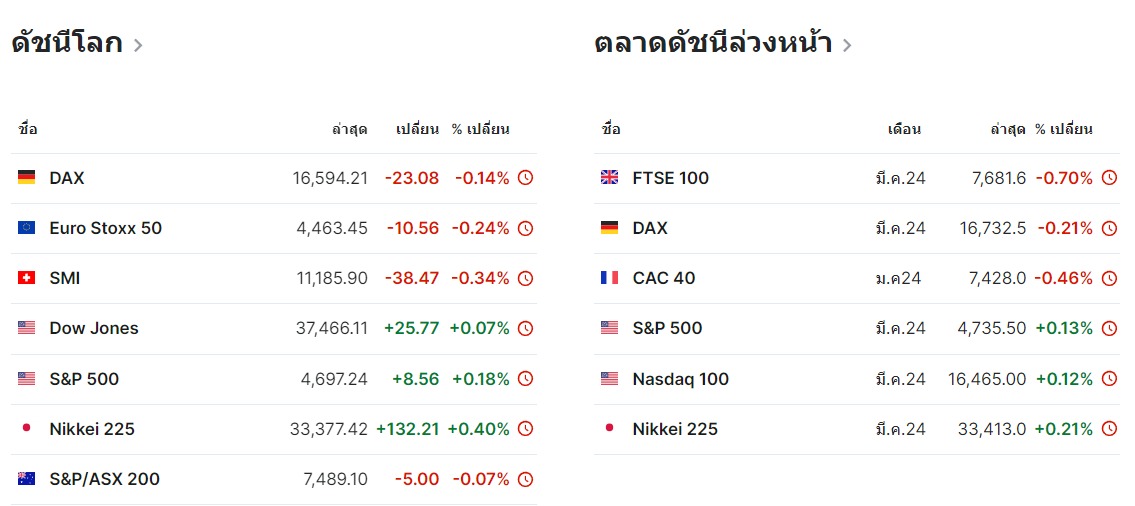Click the UK flag beside FTSE 100
This screenshot has height=506, width=1135.
[609, 177]
